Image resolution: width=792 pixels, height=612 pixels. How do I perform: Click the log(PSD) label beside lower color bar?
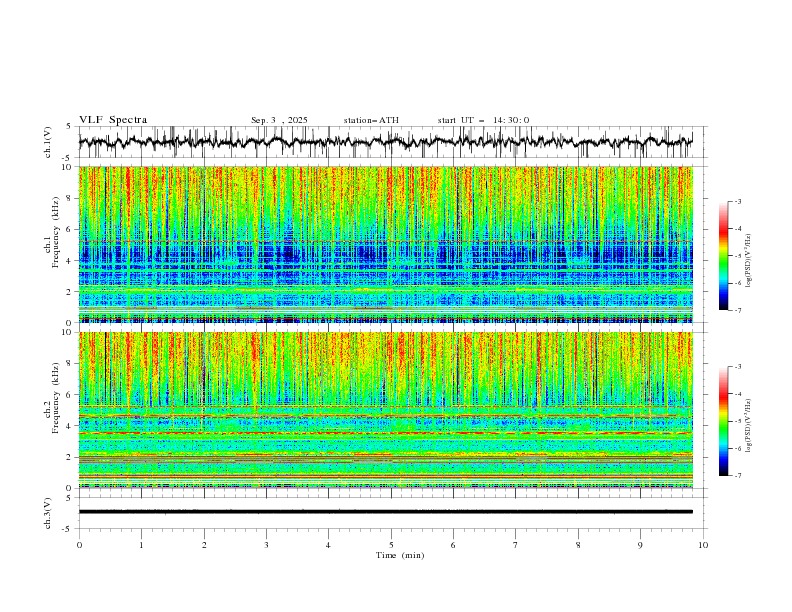tap(749, 426)
